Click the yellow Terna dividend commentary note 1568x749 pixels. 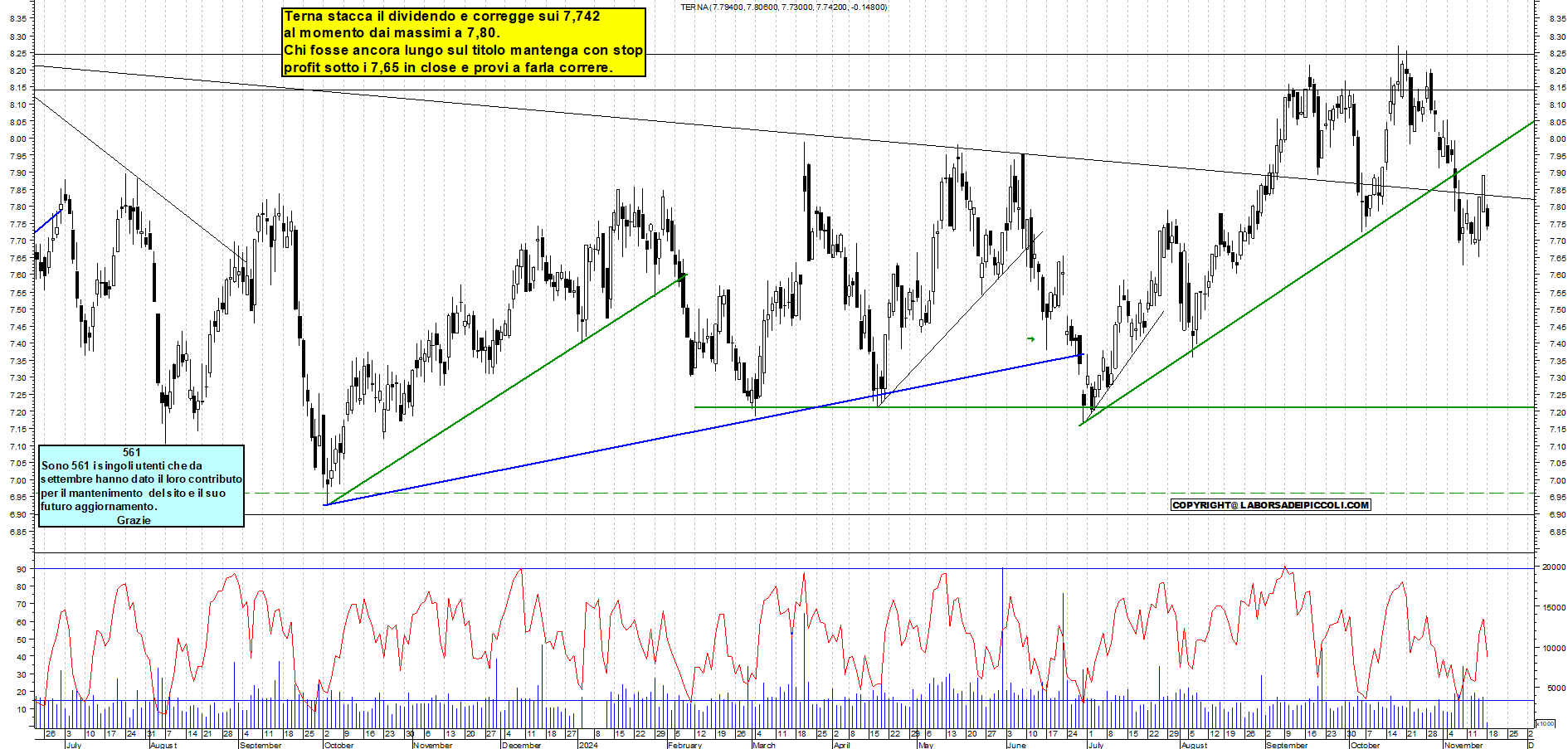pos(464,42)
